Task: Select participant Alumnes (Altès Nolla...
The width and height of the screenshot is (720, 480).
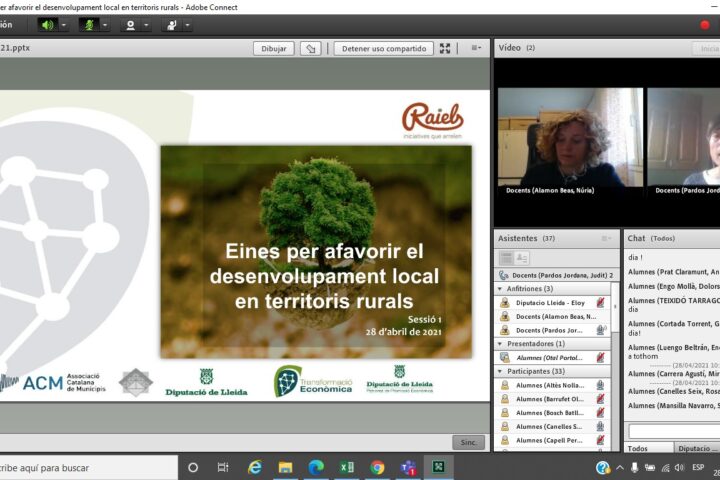Action: click(x=553, y=385)
